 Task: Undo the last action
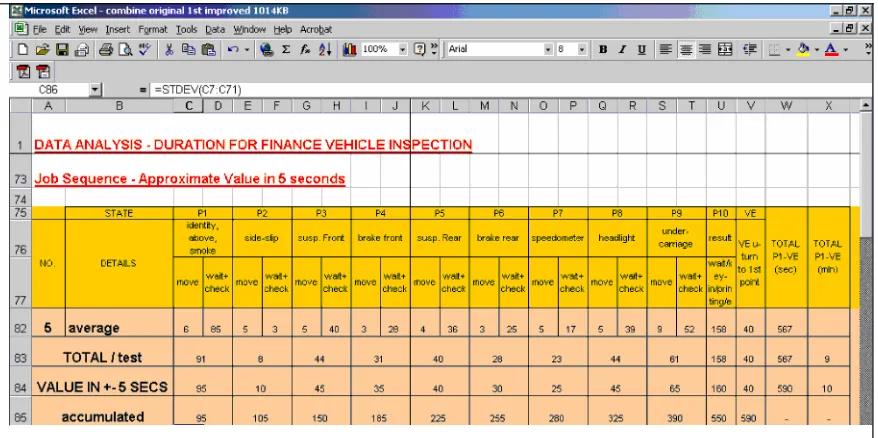233,50
